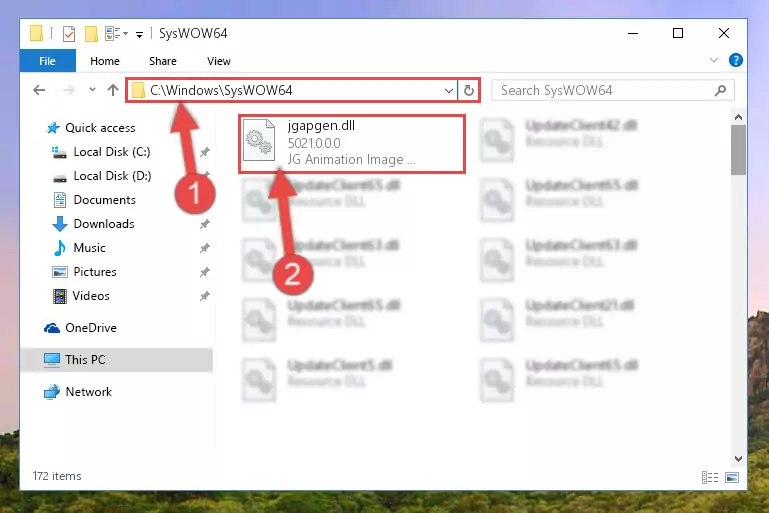Expand the ribbon with the chevron

[714, 60]
